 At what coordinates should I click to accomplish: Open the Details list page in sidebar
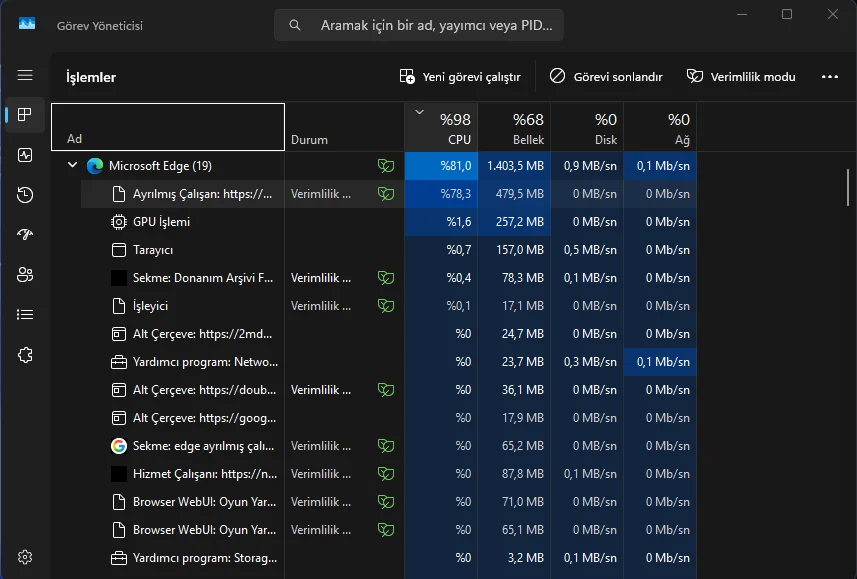tap(25, 314)
